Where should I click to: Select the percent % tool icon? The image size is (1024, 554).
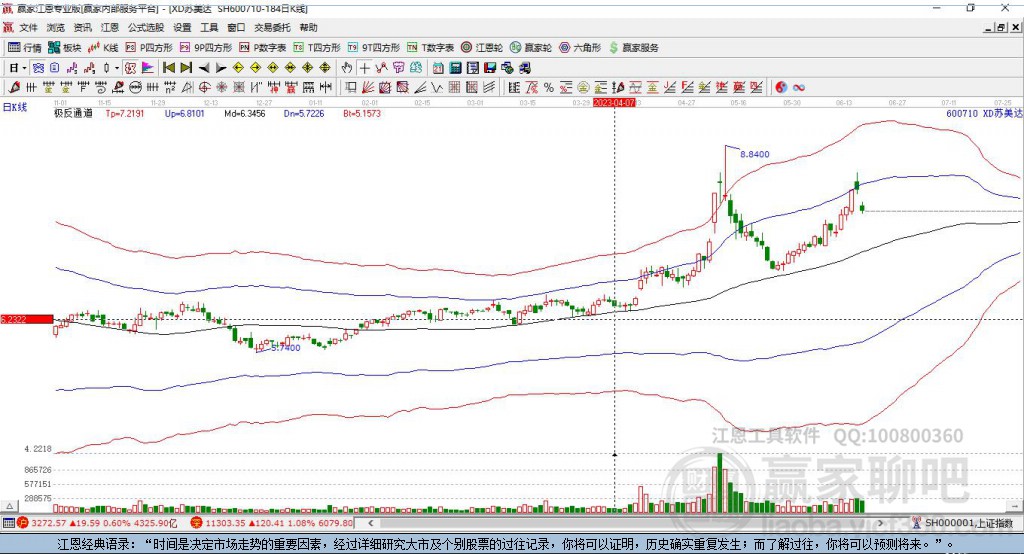tap(549, 87)
